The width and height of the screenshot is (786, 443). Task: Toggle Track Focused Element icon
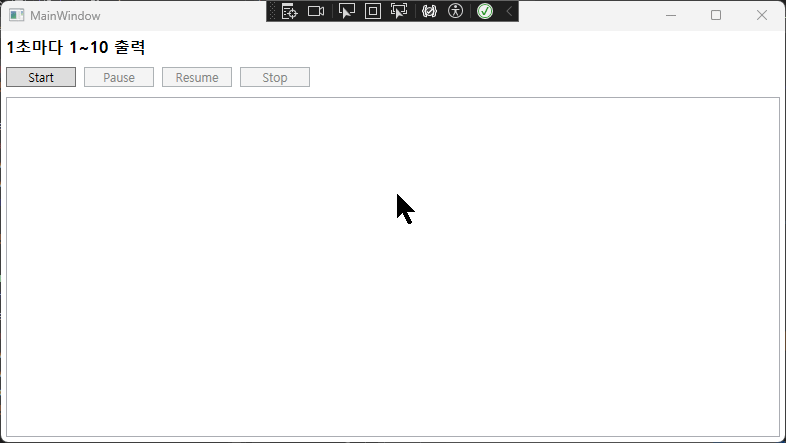399,11
